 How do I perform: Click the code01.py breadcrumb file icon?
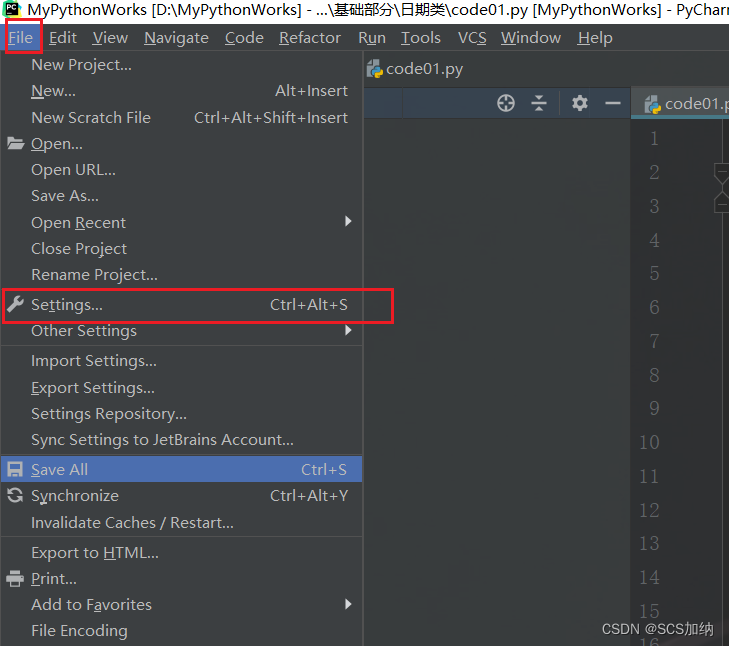375,69
